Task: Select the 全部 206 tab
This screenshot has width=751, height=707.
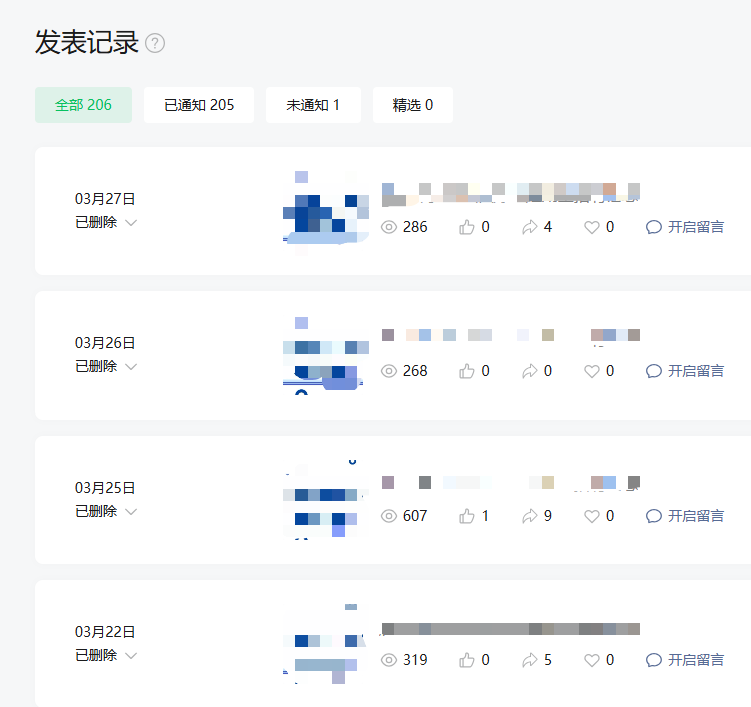Action: pyautogui.click(x=83, y=105)
